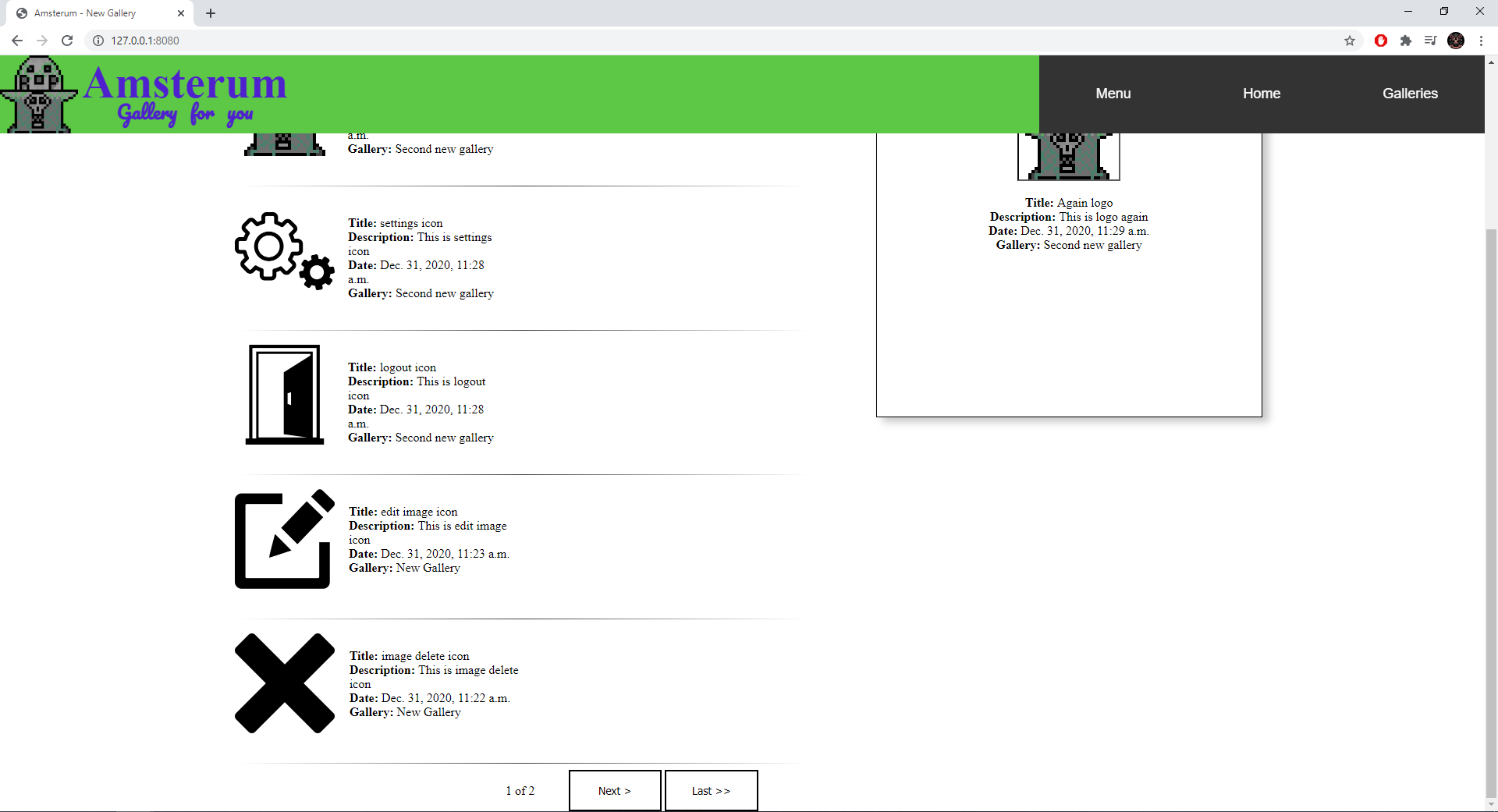Click 'Date: Dec. 31, 2020, 11:22 a.m.' text
The width and height of the screenshot is (1498, 812).
[x=430, y=698]
